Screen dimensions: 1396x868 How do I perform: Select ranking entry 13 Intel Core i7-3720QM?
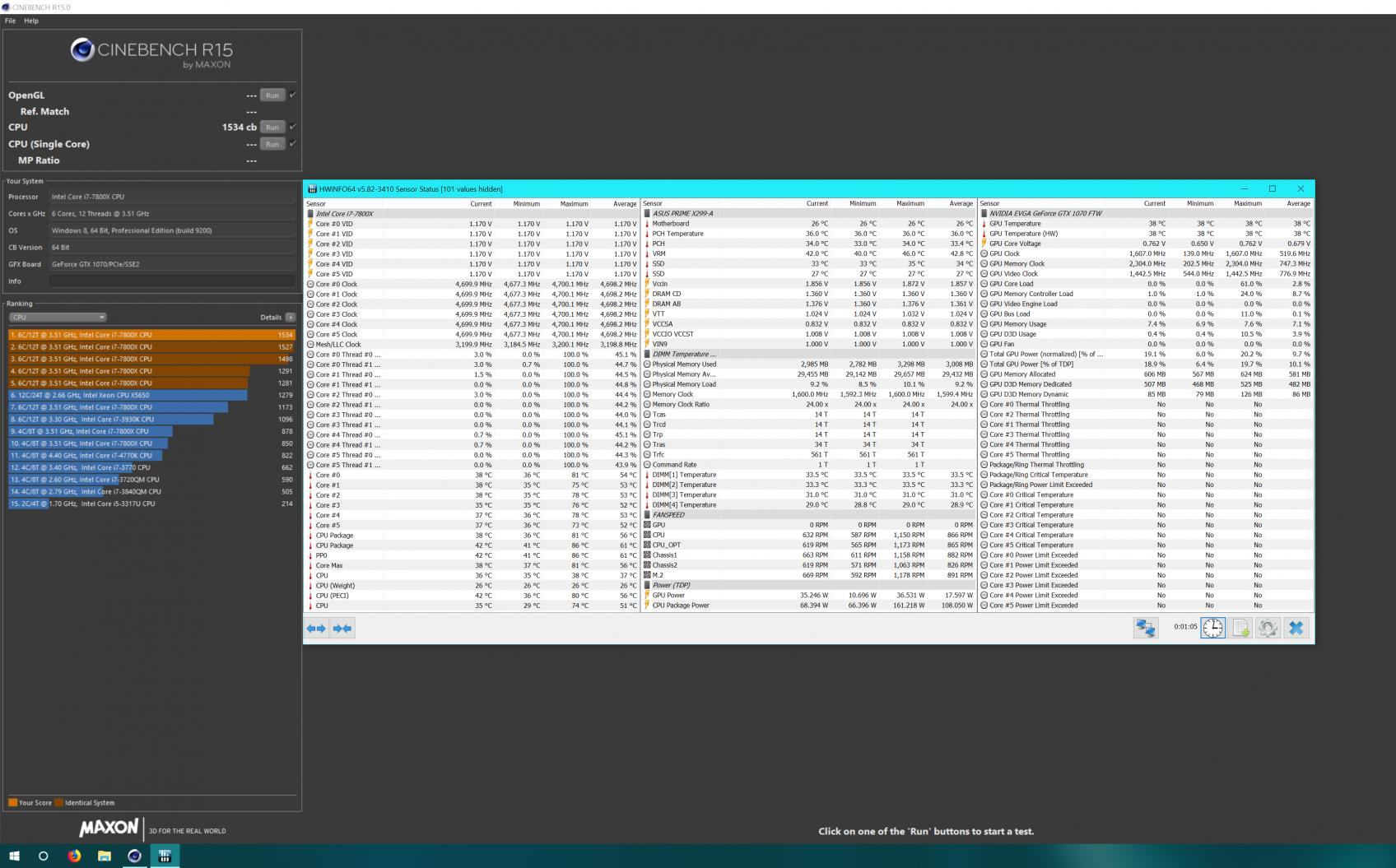(151, 480)
